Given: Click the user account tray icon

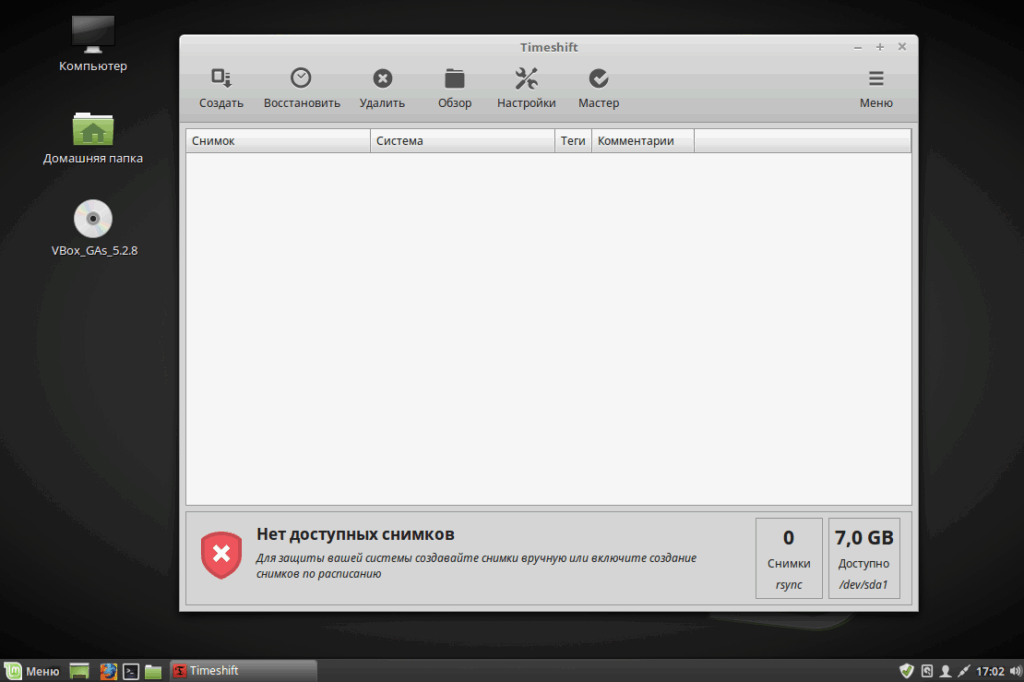Looking at the screenshot, I should point(945,671).
